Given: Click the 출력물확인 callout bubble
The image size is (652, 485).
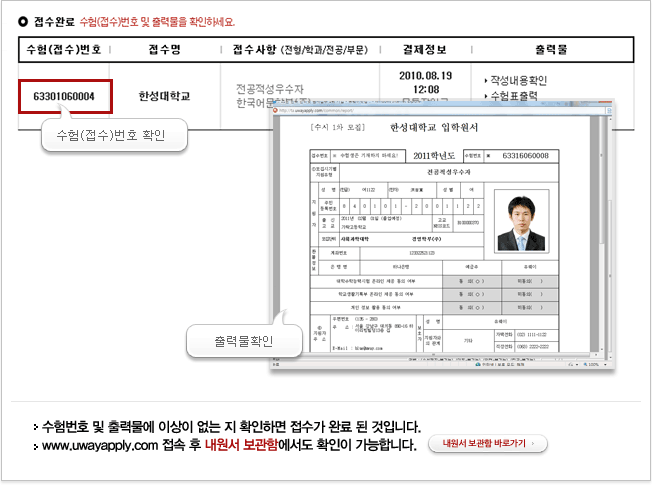Looking at the screenshot, I should [244, 341].
